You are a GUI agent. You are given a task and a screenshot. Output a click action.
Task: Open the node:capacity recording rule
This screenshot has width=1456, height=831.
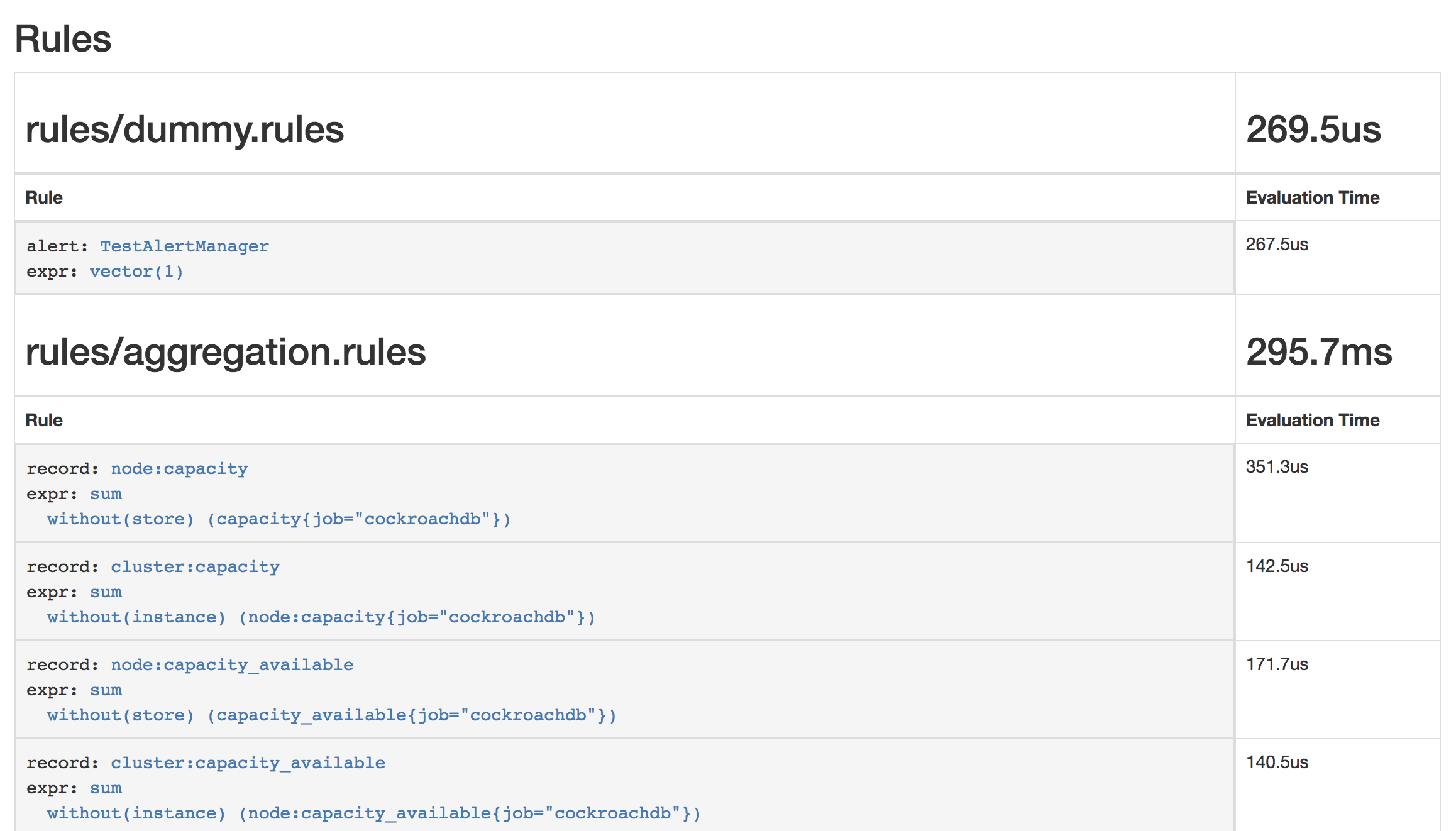pyautogui.click(x=179, y=468)
